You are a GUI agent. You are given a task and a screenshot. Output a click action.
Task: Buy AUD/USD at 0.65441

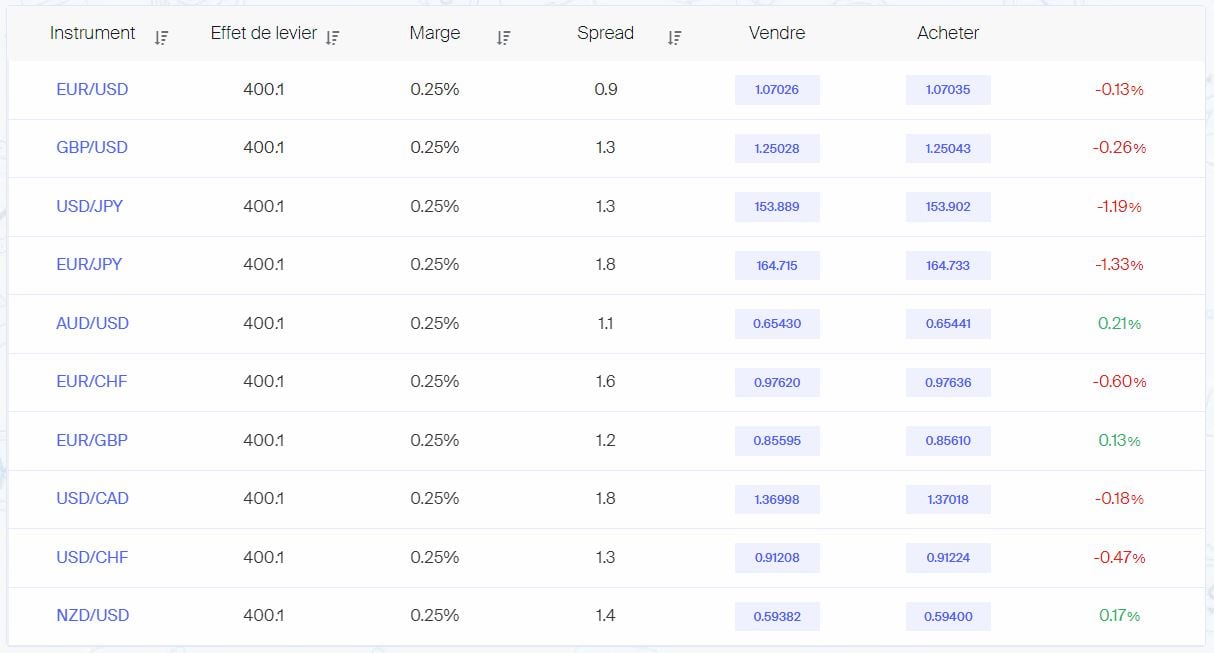tap(948, 324)
